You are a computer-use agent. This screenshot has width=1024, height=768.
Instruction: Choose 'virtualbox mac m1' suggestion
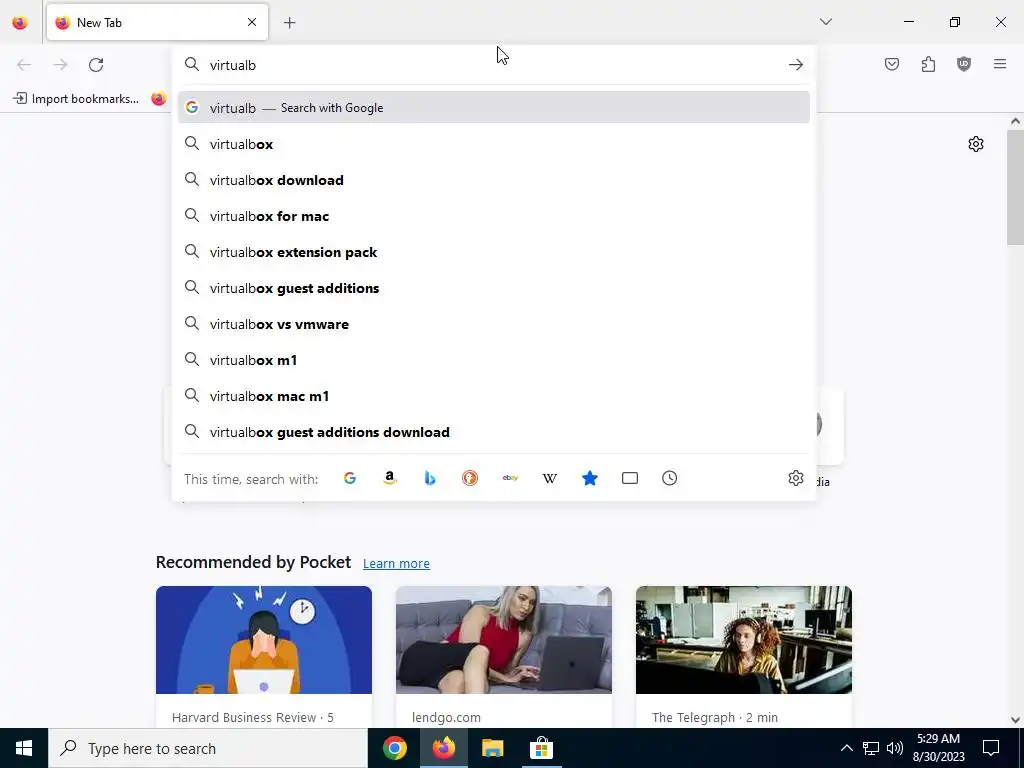494,396
